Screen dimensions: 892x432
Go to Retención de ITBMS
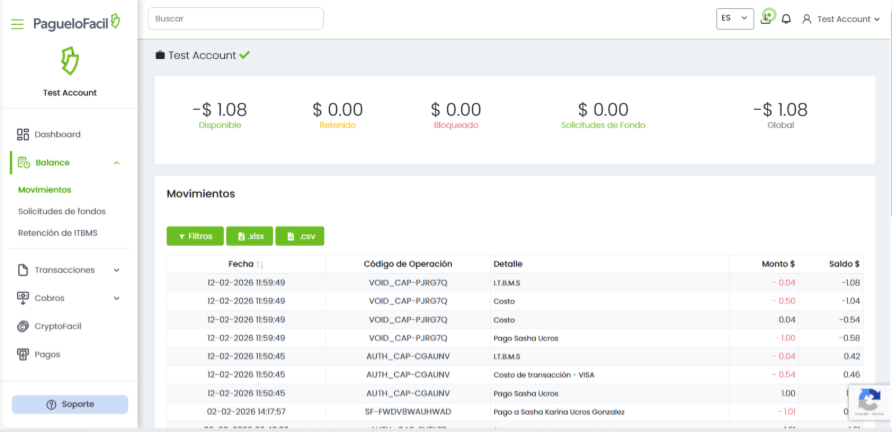57,232
